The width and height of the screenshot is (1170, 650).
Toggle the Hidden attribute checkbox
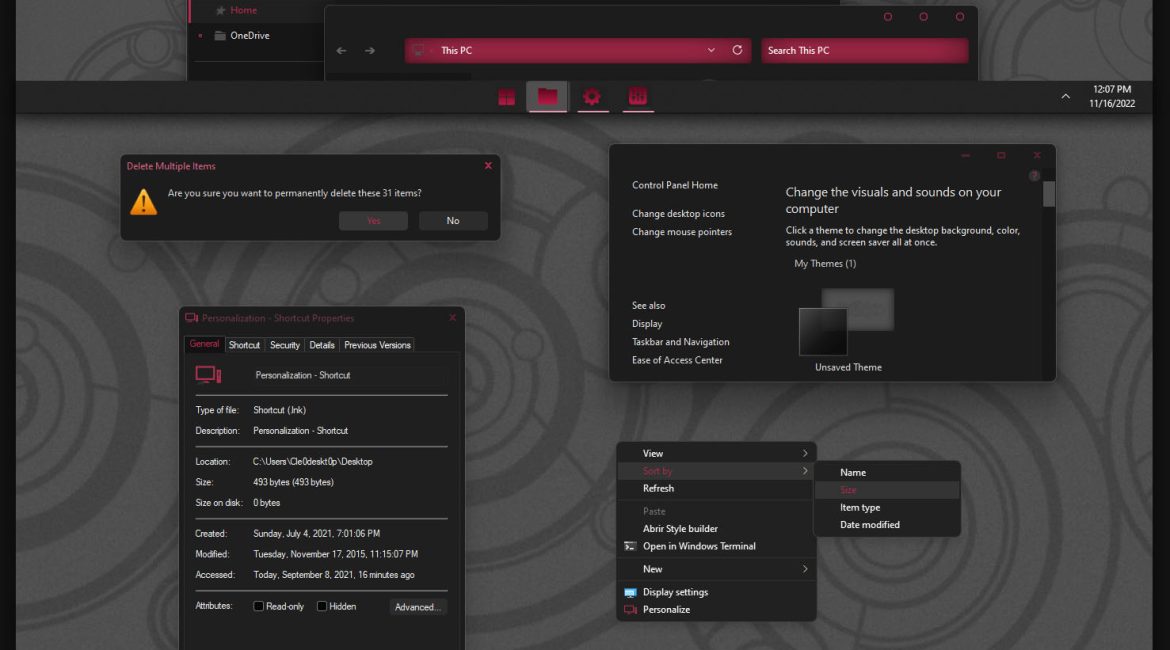pyautogui.click(x=322, y=606)
